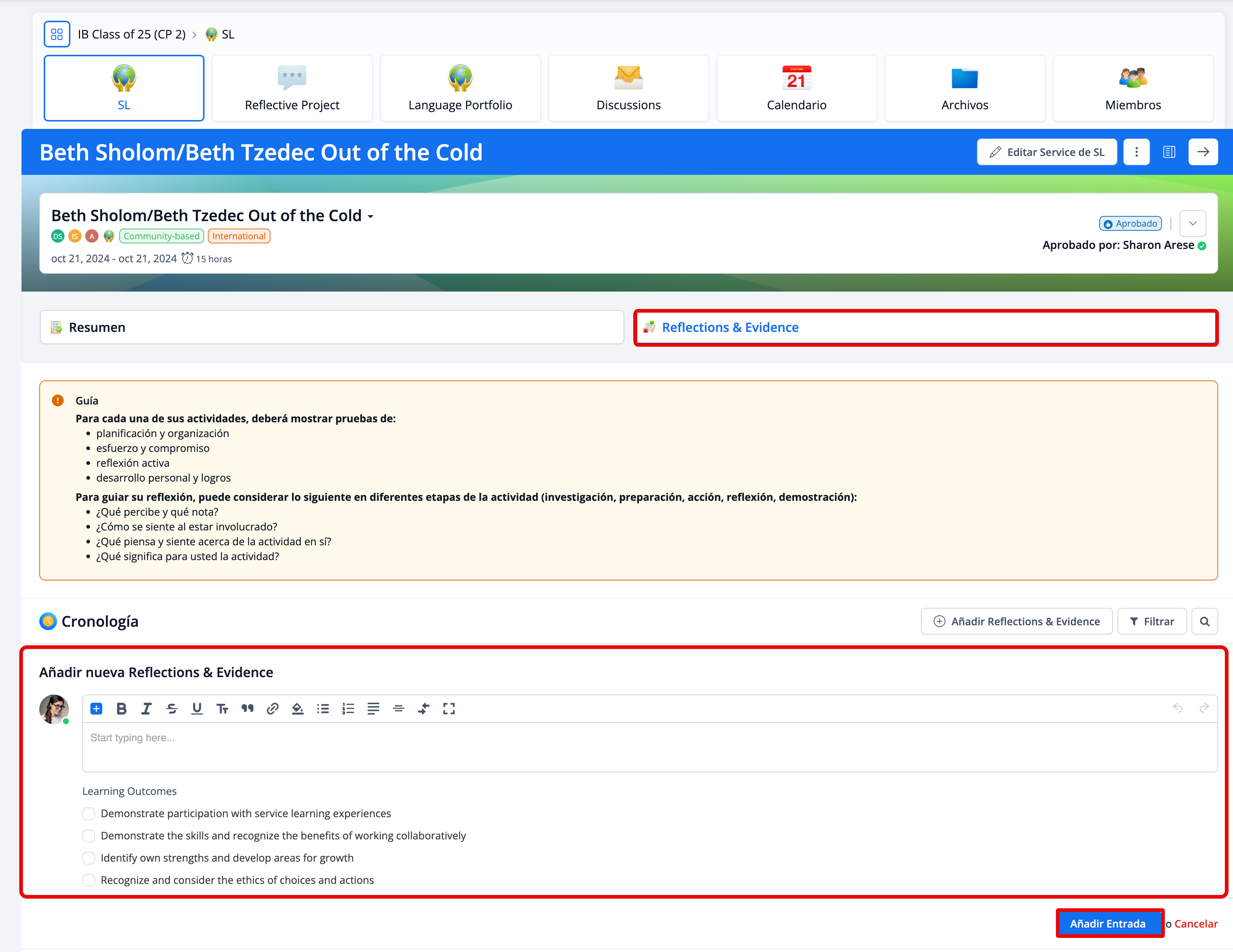Open the Reflective Project tab
1233x952 pixels.
pyautogui.click(x=292, y=88)
